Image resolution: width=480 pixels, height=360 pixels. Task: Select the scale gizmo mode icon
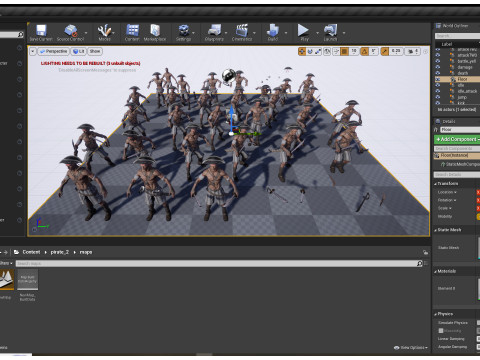coord(318,51)
